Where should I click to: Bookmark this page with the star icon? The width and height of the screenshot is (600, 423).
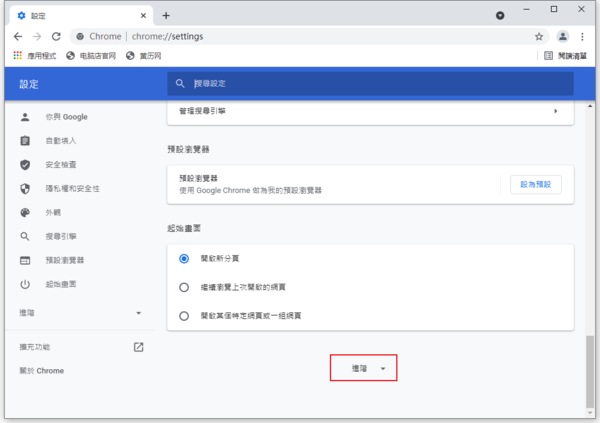tap(539, 36)
